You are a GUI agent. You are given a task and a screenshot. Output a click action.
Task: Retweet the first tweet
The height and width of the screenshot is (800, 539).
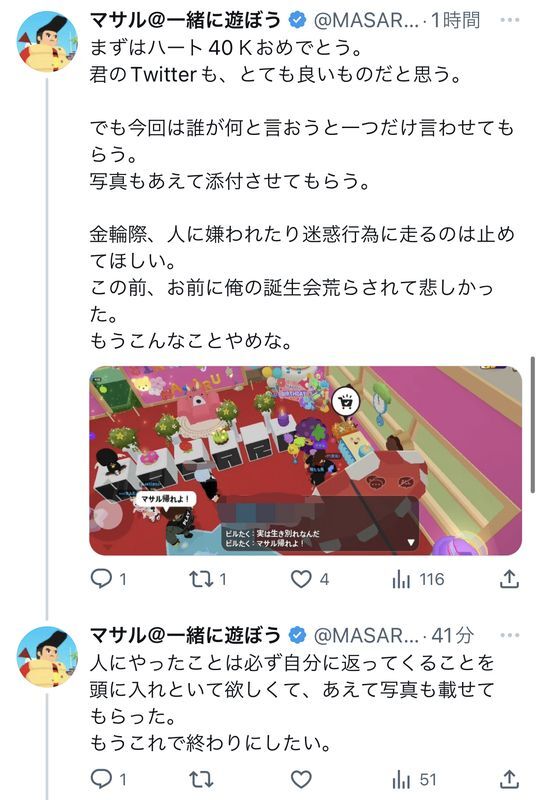tap(207, 579)
